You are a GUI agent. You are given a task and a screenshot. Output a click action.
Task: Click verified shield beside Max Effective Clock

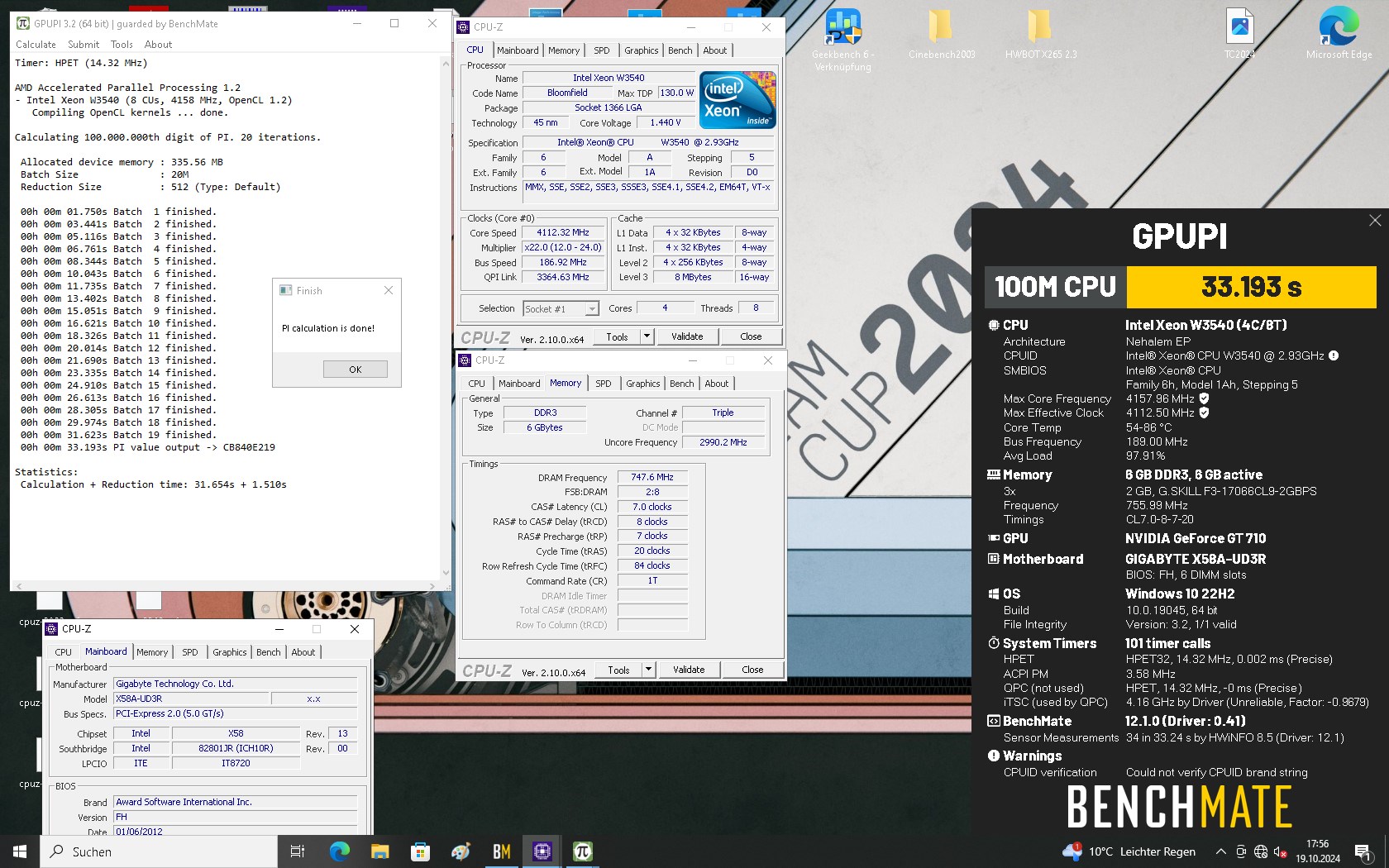coord(1204,413)
